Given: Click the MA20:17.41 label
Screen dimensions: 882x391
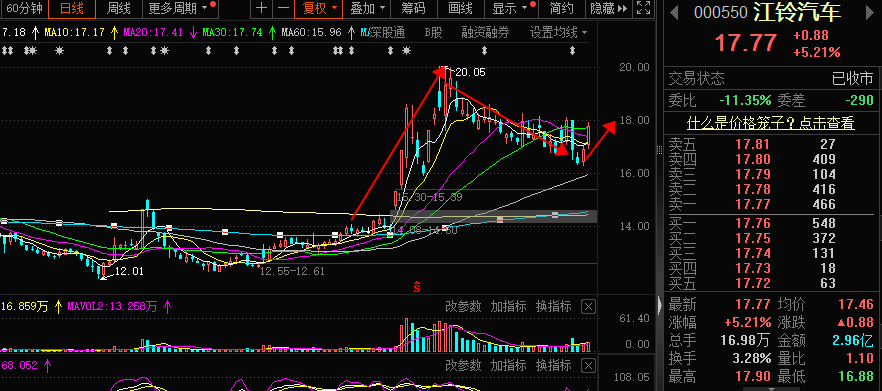Looking at the screenshot, I should 153,33.
